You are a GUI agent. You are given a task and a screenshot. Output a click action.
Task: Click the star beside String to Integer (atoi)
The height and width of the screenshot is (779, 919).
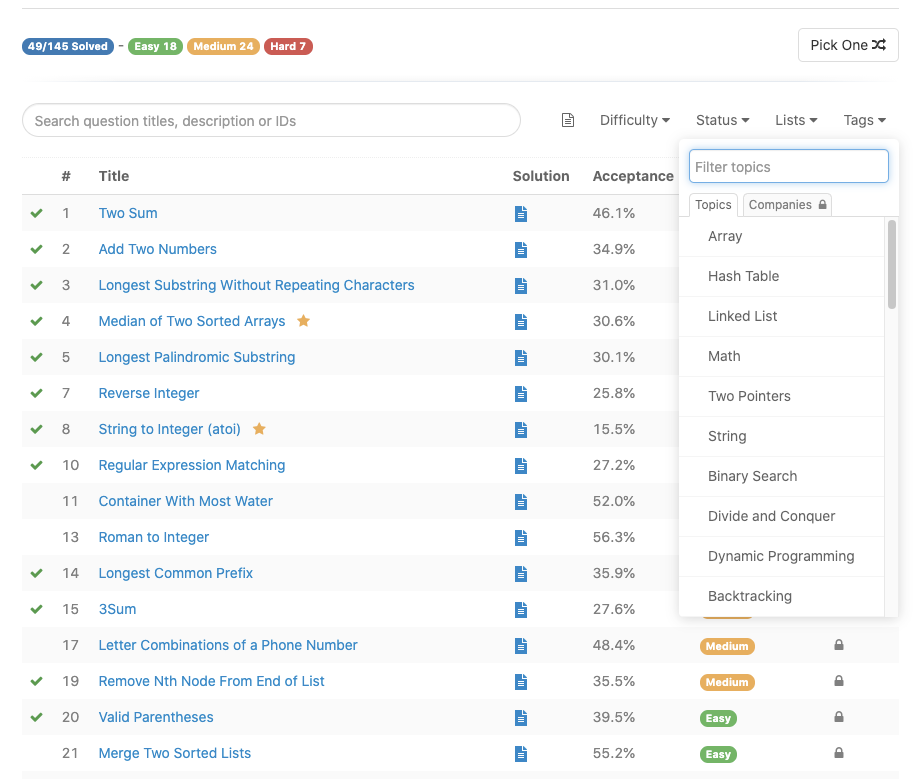(259, 428)
